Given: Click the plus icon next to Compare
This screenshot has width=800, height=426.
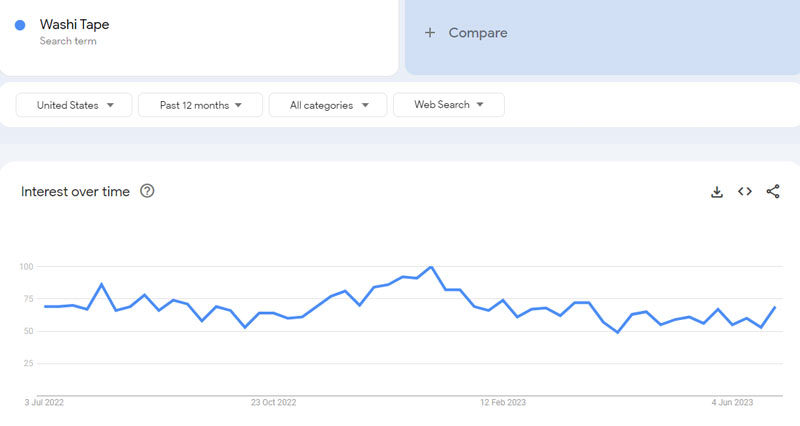Looking at the screenshot, I should pos(430,33).
